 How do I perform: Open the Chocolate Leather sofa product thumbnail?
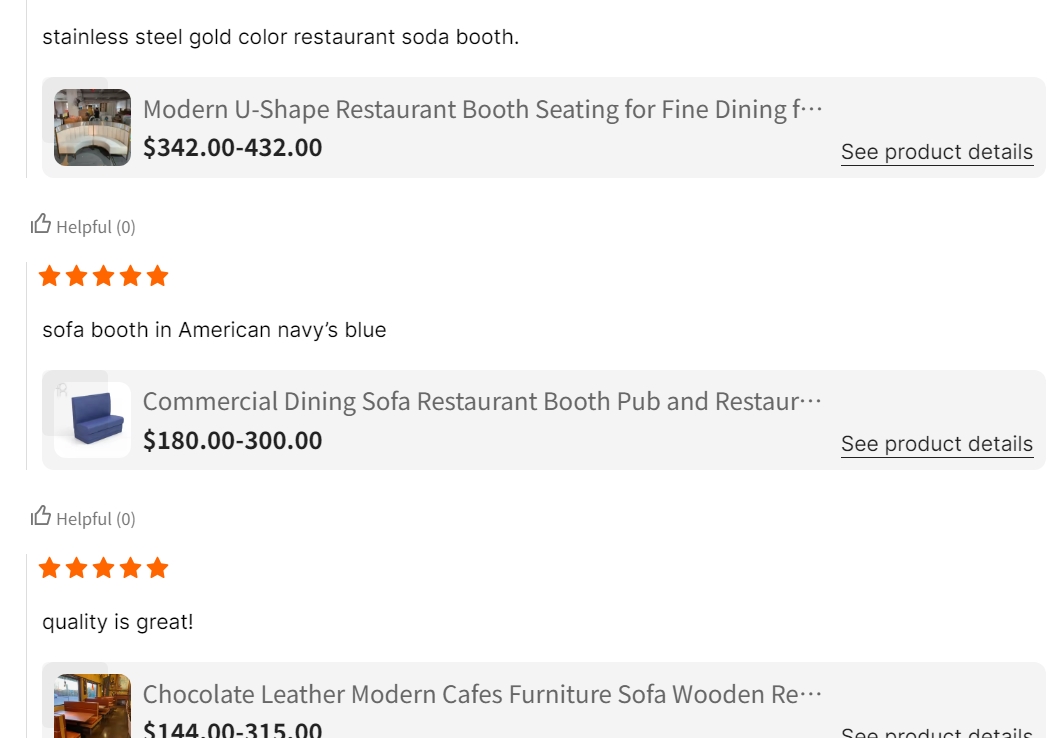pyautogui.click(x=92, y=706)
